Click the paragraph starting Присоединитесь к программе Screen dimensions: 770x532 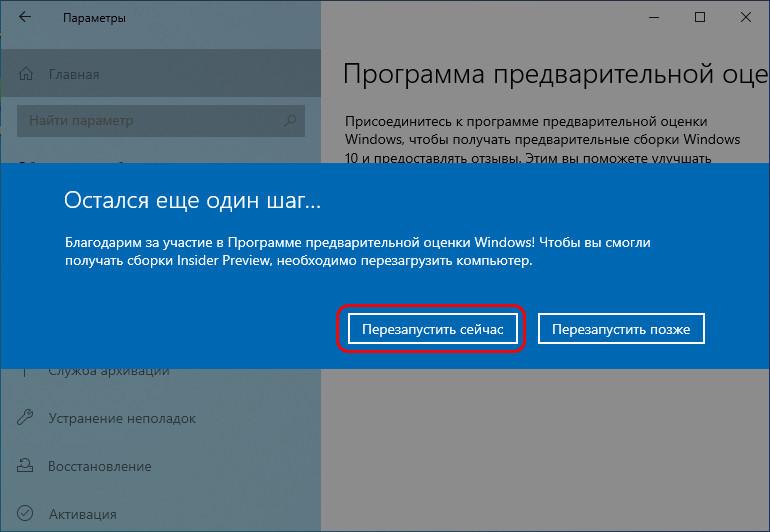[542, 140]
